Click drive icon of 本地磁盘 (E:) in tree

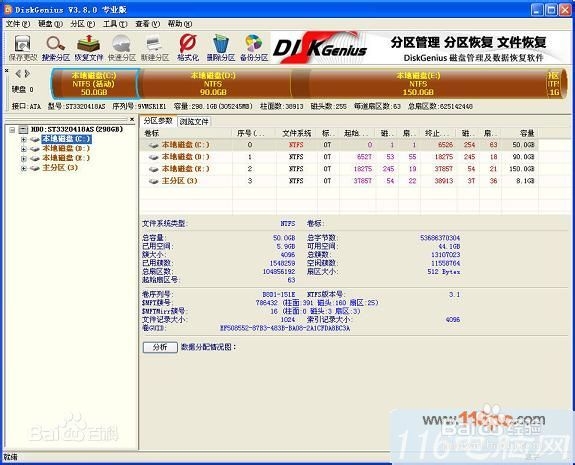35,158
